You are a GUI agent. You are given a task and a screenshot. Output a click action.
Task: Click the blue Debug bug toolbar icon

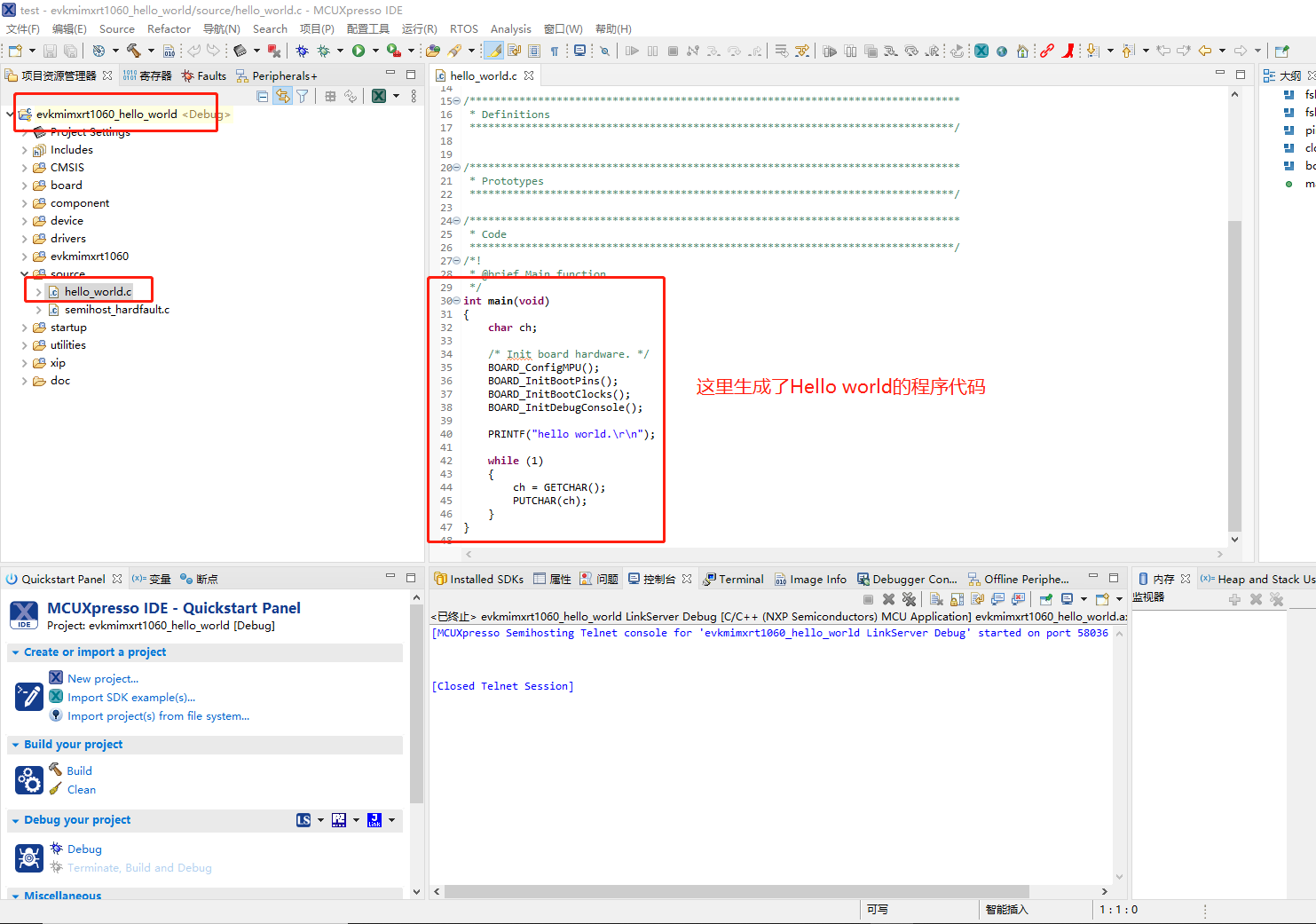click(303, 51)
